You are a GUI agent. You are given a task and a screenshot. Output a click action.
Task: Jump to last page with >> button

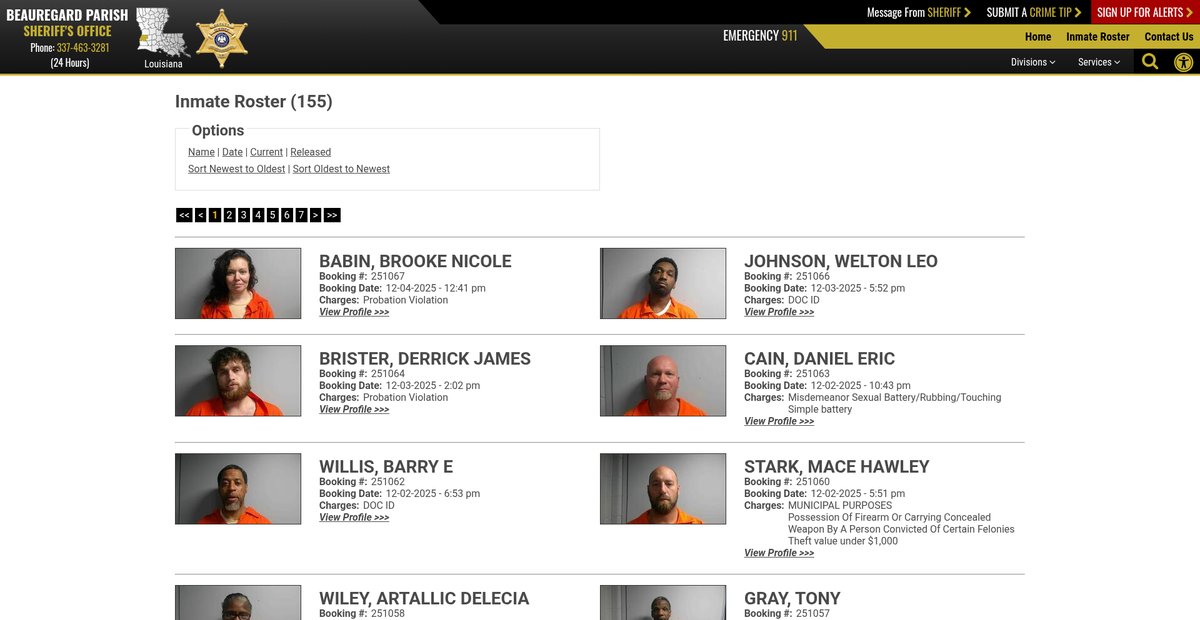(332, 215)
